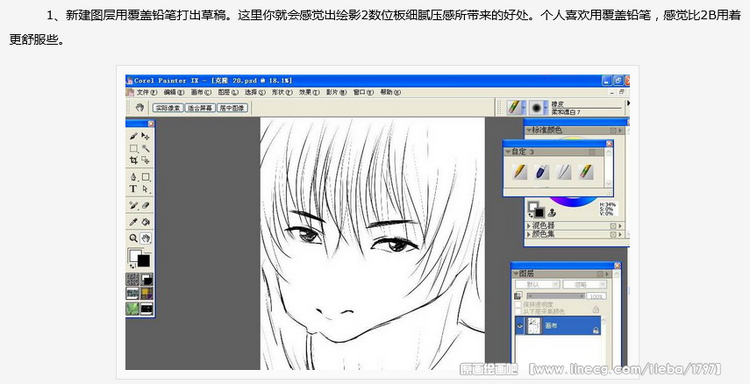This screenshot has height=384, width=750.
Task: Expand the Color Sets panel
Action: [529, 234]
